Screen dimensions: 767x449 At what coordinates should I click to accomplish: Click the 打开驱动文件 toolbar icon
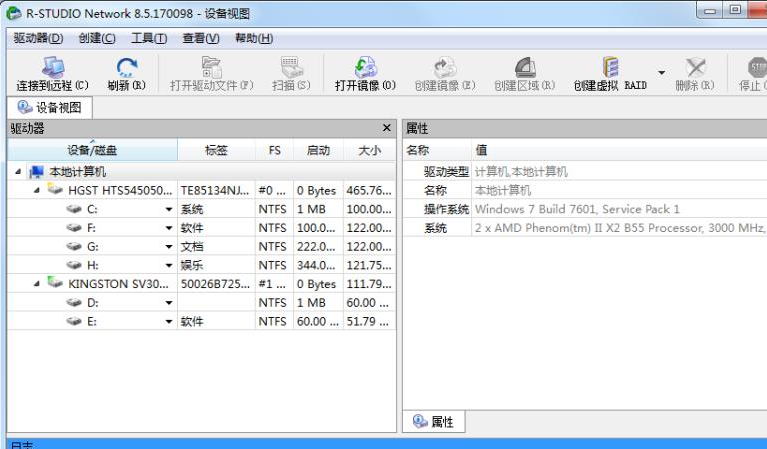211,68
